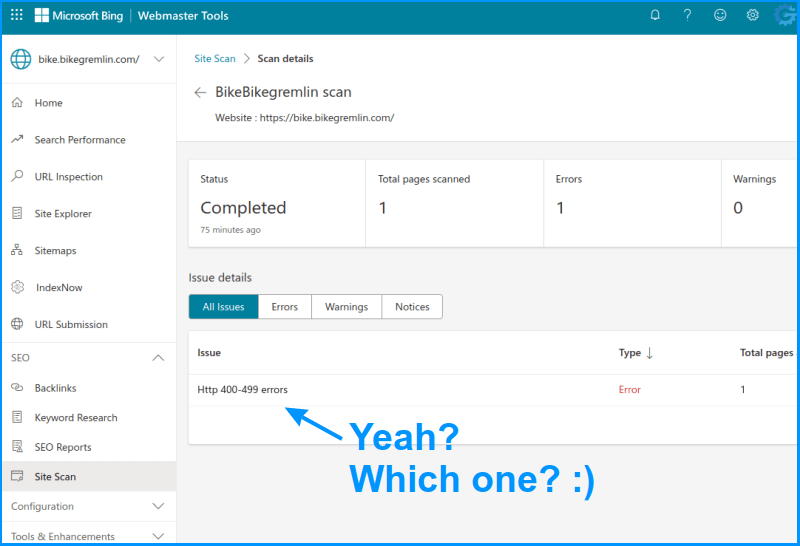800x546 pixels.
Task: Click the Issue column header
Action: tap(209, 353)
